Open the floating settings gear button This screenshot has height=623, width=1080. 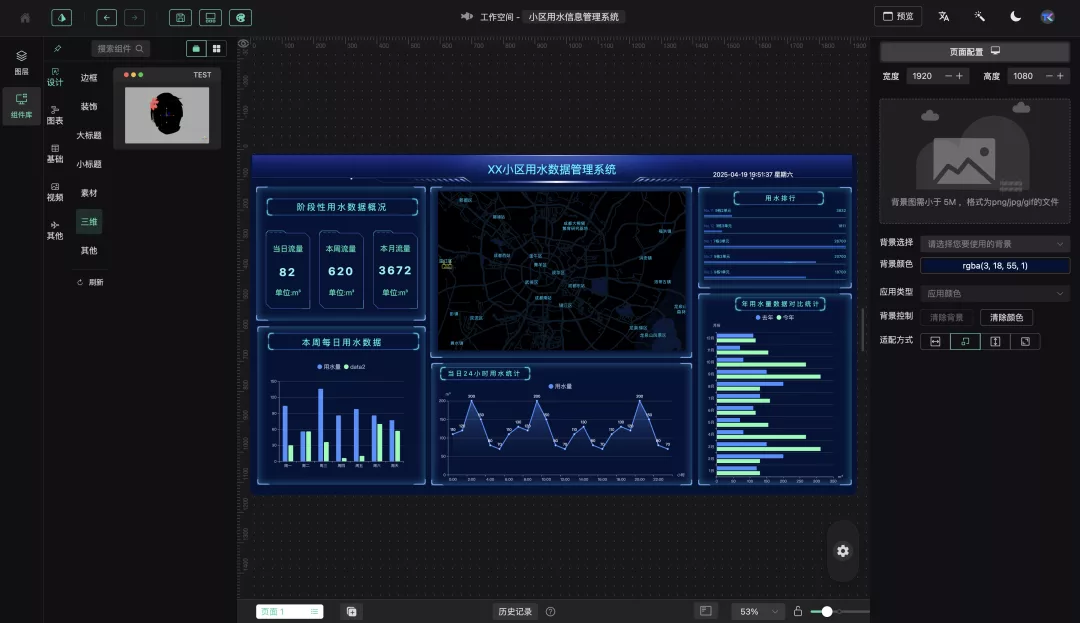tap(843, 551)
